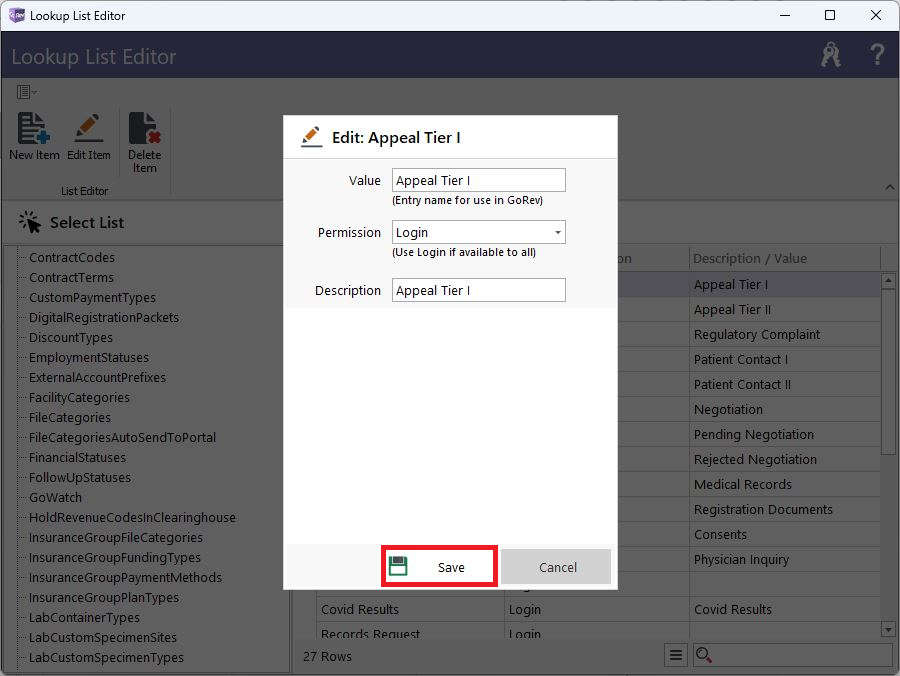900x676 pixels.
Task: Click the Delete Item icon
Action: (144, 128)
